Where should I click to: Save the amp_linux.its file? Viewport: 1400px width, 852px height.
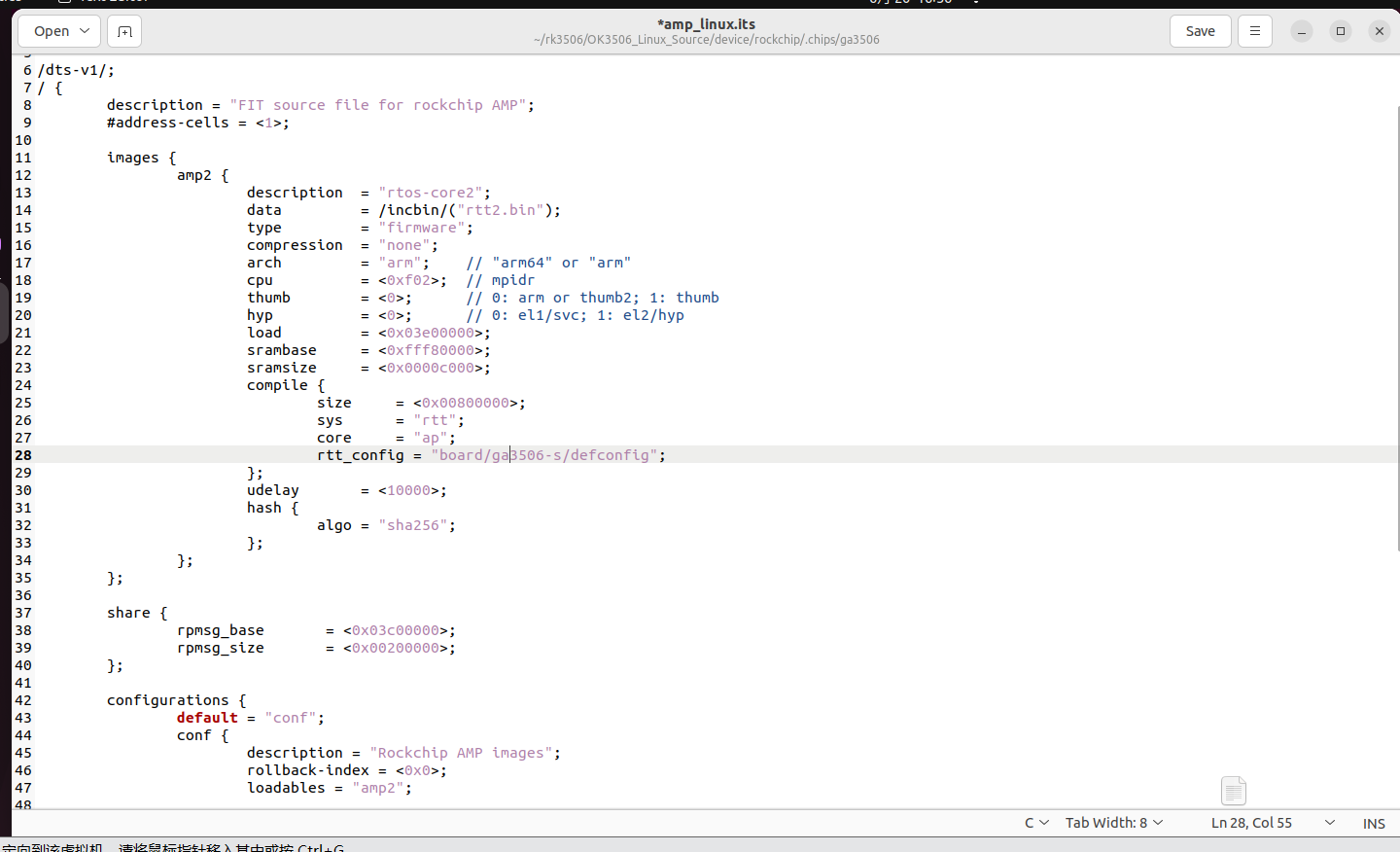tap(1200, 31)
